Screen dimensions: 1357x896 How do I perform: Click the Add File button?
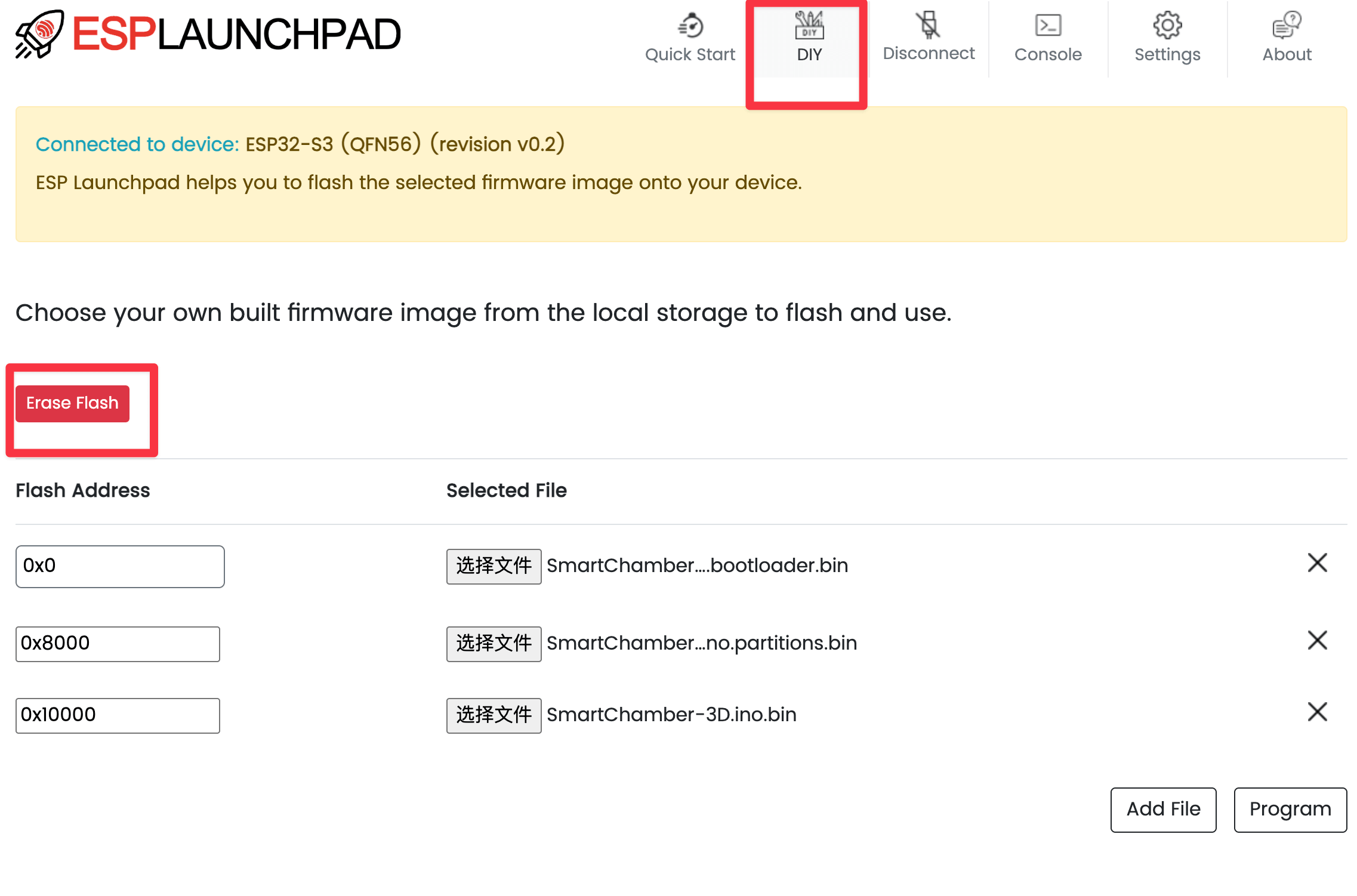1163,810
